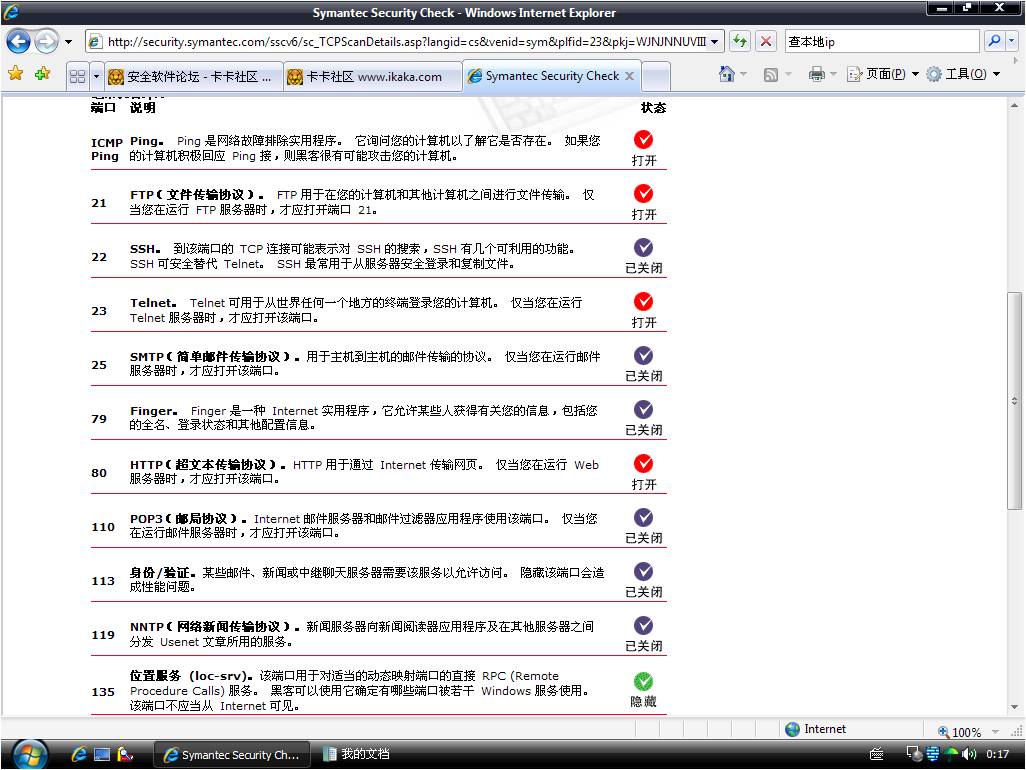
Task: Click the red 打开 icon for ICMP Ping
Action: (643, 139)
